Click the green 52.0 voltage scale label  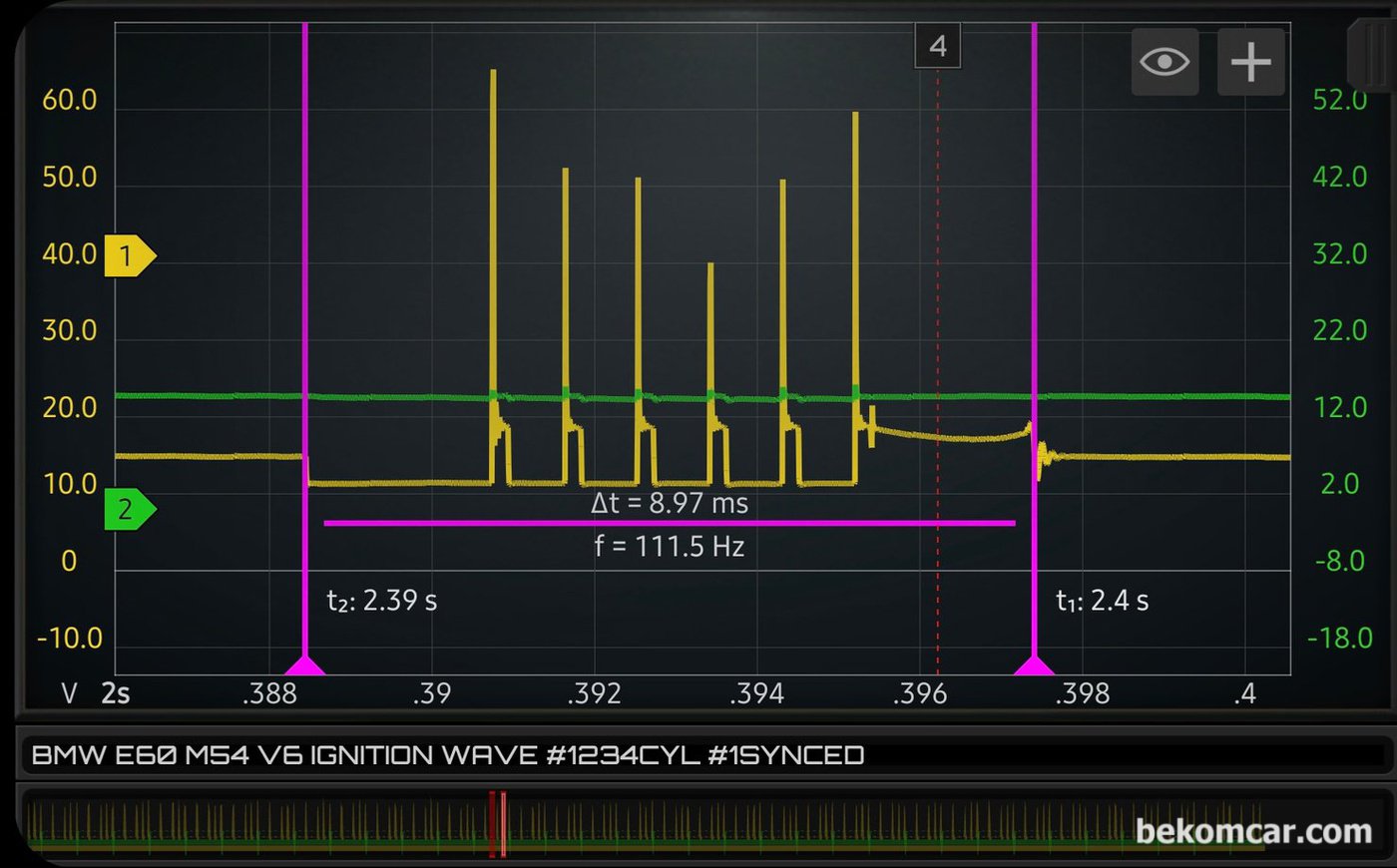tap(1339, 100)
